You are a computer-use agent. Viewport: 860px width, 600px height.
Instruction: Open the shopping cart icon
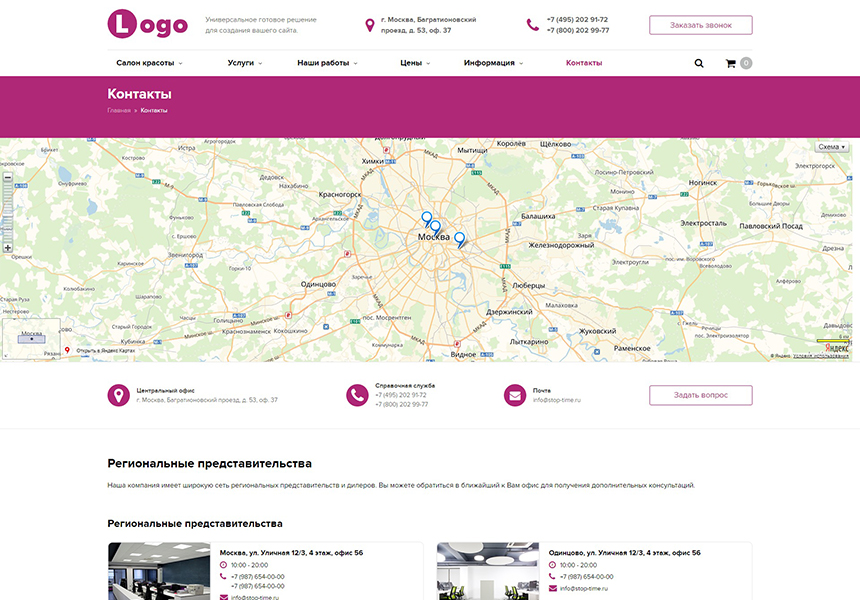pos(731,63)
